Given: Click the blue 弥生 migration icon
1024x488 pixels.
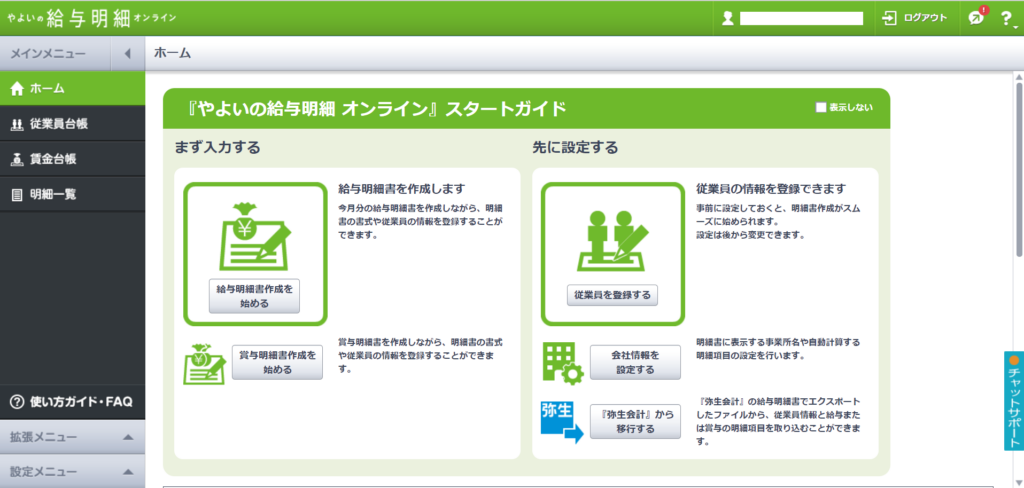Looking at the screenshot, I should [x=562, y=423].
